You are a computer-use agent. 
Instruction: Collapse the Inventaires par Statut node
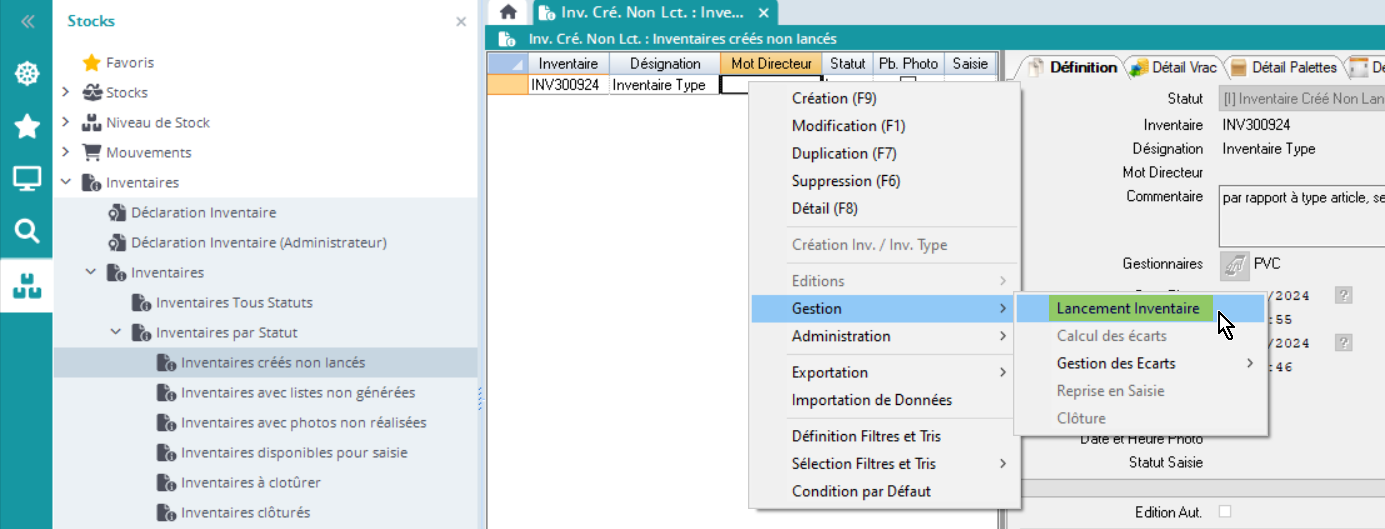click(116, 333)
